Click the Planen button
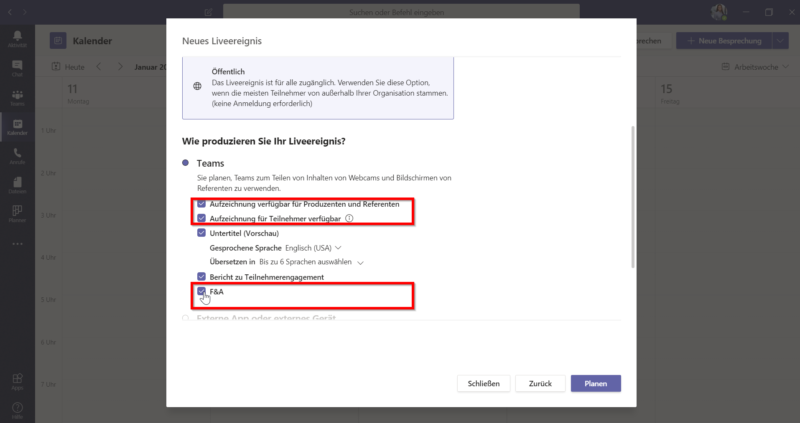This screenshot has height=423, width=800. click(x=596, y=384)
